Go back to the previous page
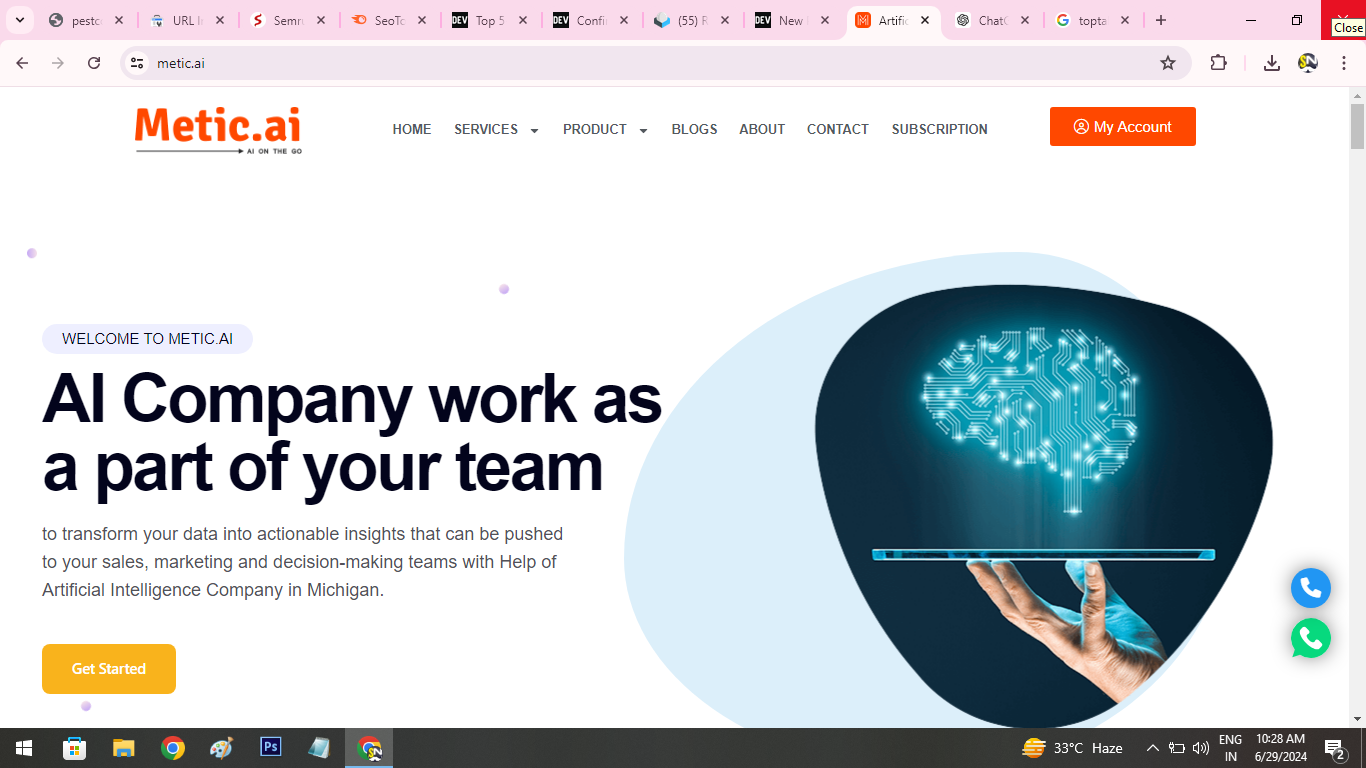The image size is (1366, 768). click(22, 63)
